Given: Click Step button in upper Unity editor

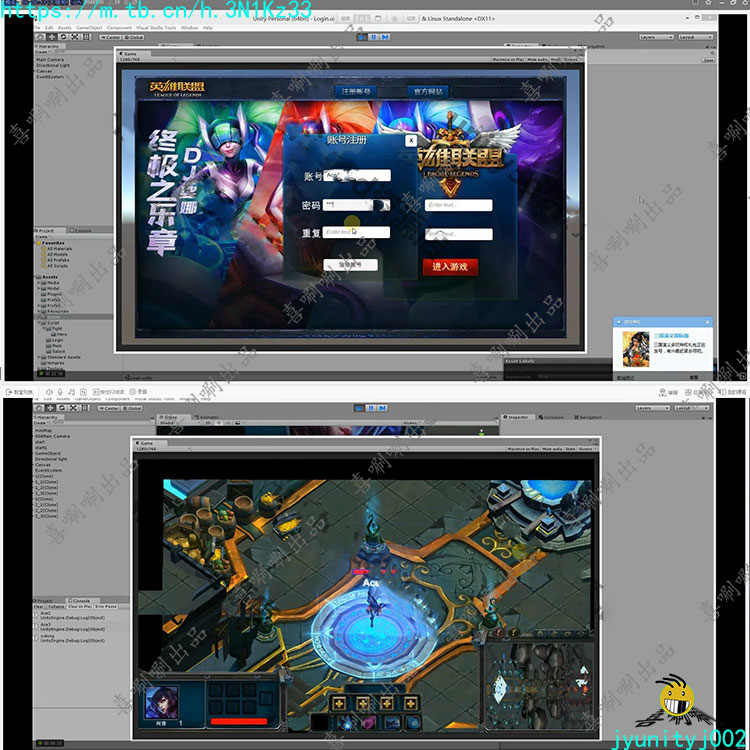Looking at the screenshot, I should 385,36.
